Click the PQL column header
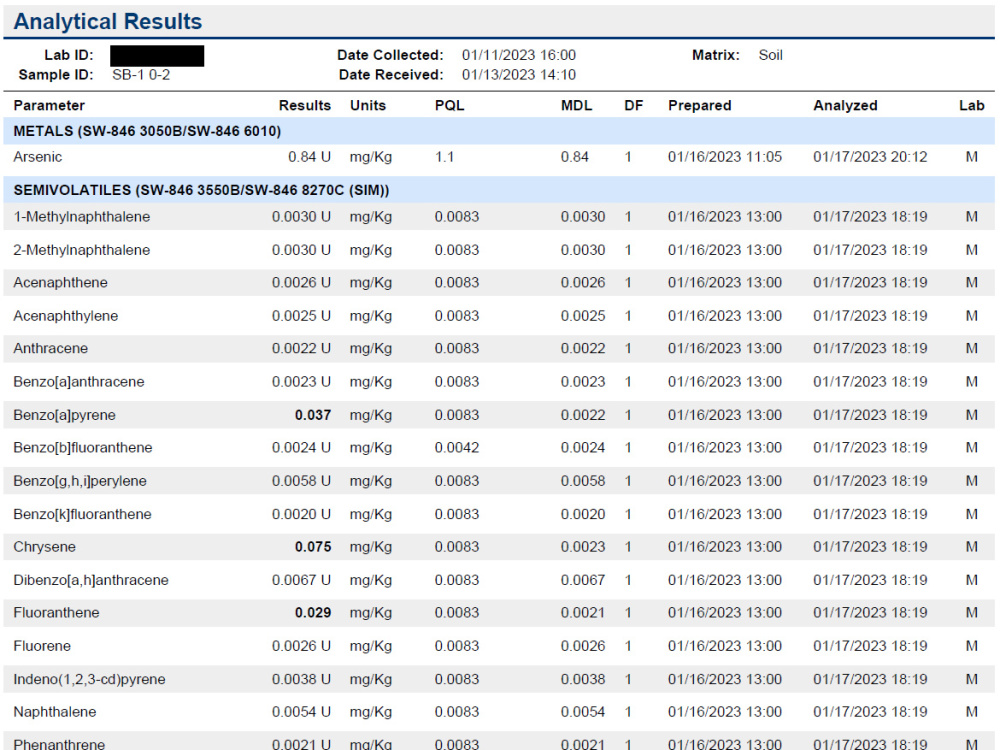The image size is (1000, 750). (x=450, y=106)
